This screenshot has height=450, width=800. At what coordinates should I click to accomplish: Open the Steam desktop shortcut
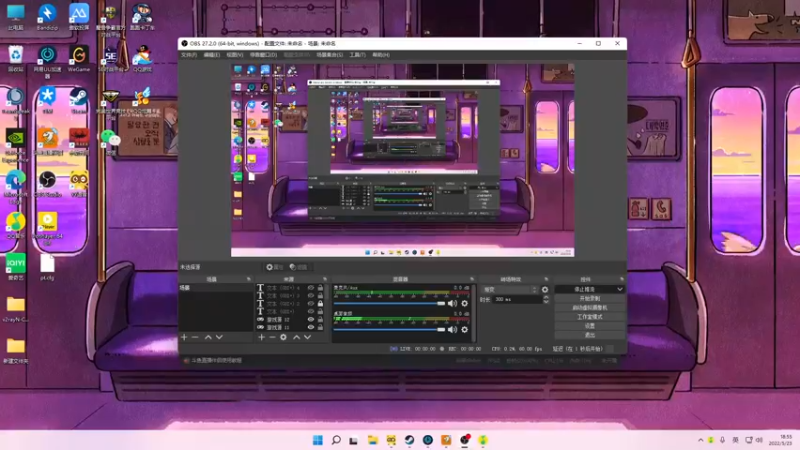79,101
